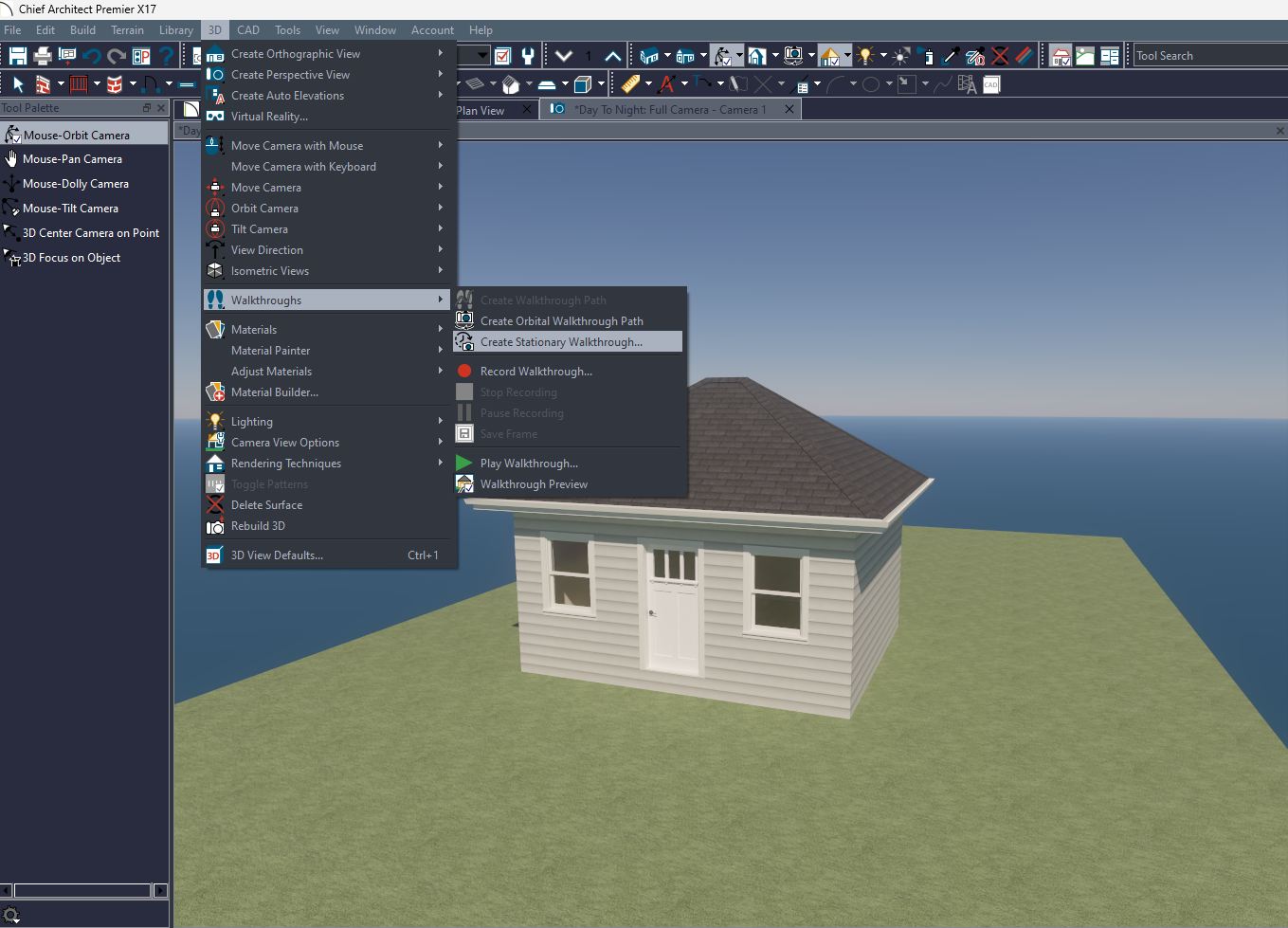Choose Create Stationary Walkthrough menu entry
This screenshot has width=1288, height=928.
point(561,342)
